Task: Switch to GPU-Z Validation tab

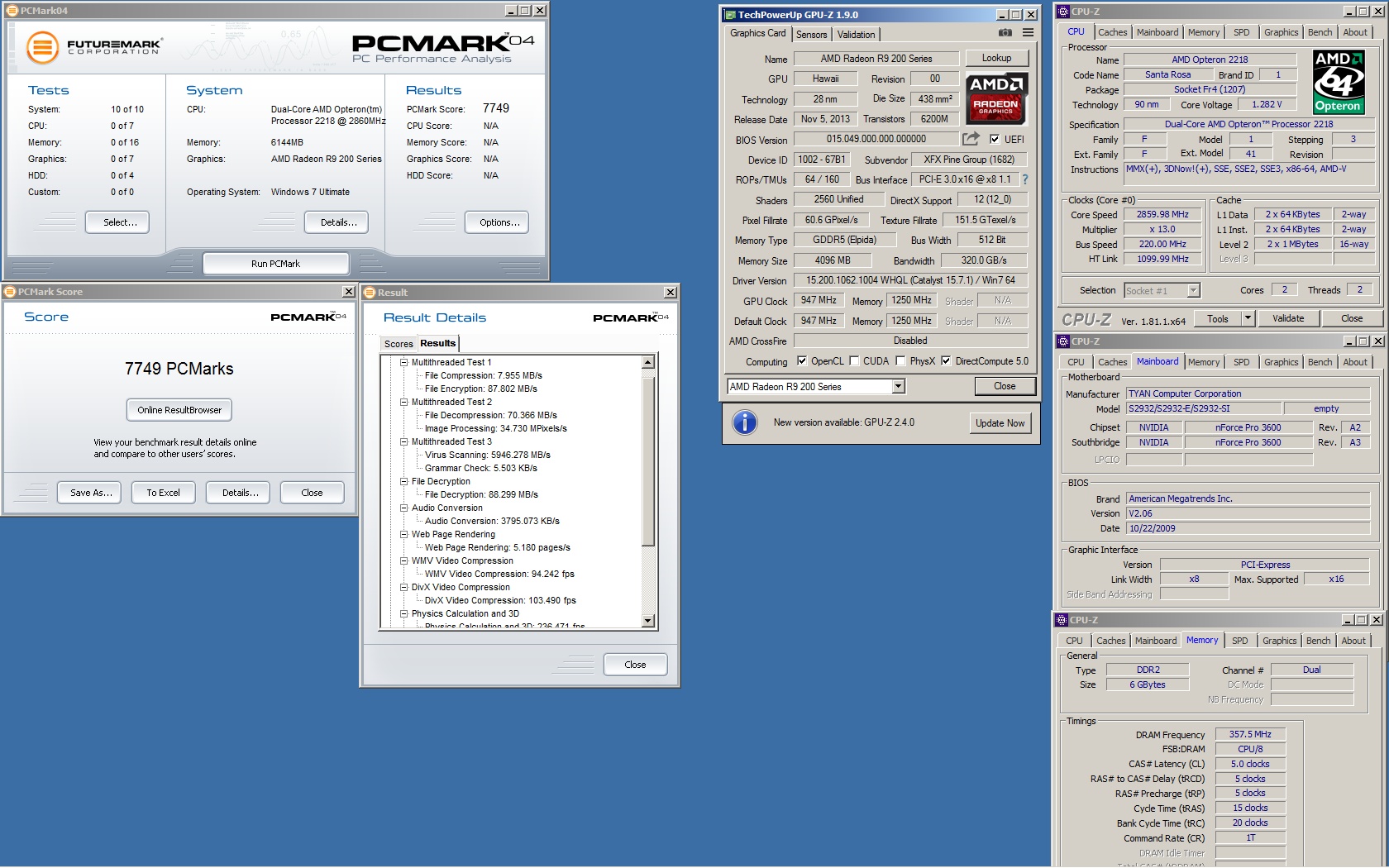Action: (x=856, y=35)
